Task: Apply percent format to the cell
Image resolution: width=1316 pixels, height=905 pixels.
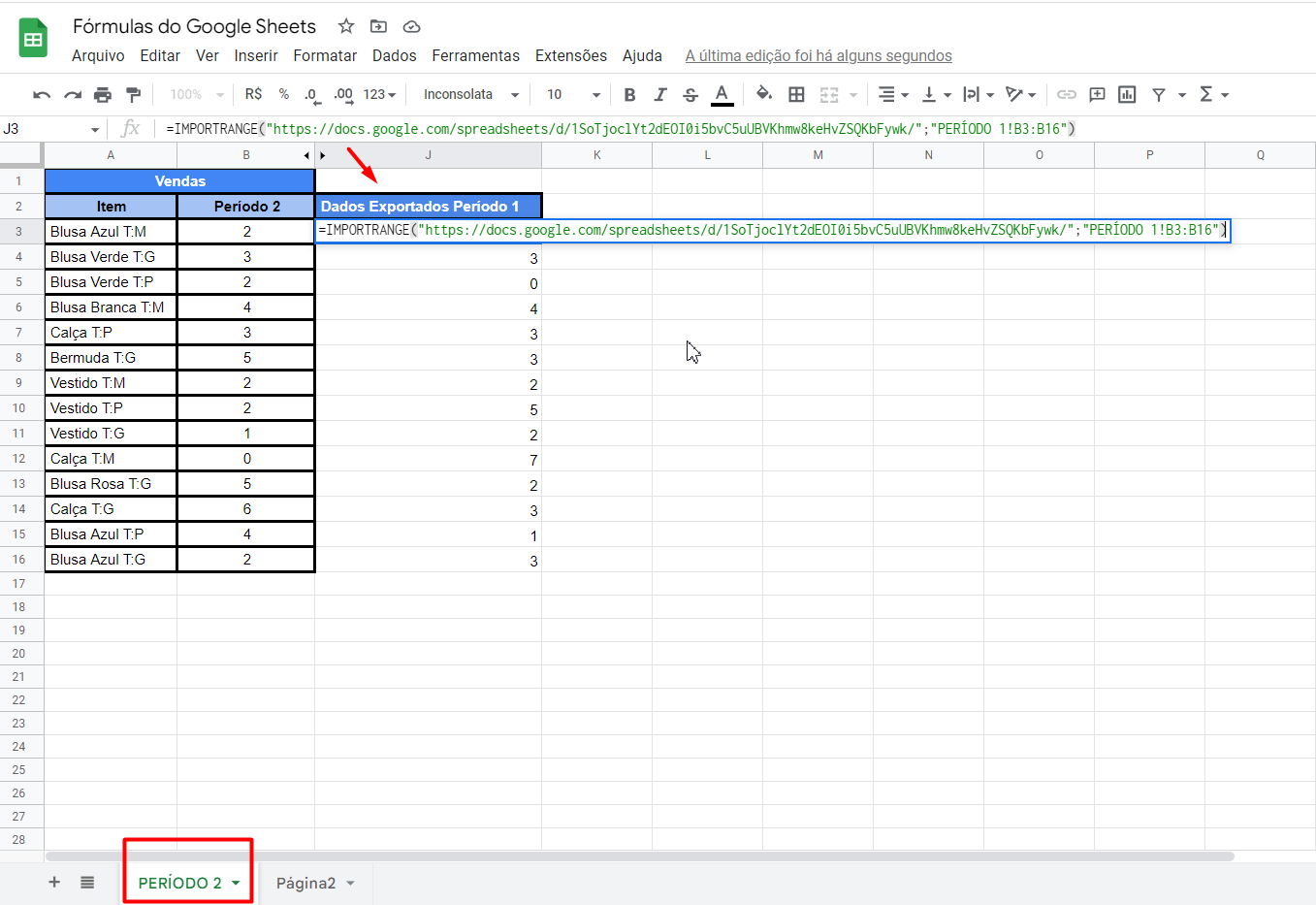Action: click(x=283, y=94)
